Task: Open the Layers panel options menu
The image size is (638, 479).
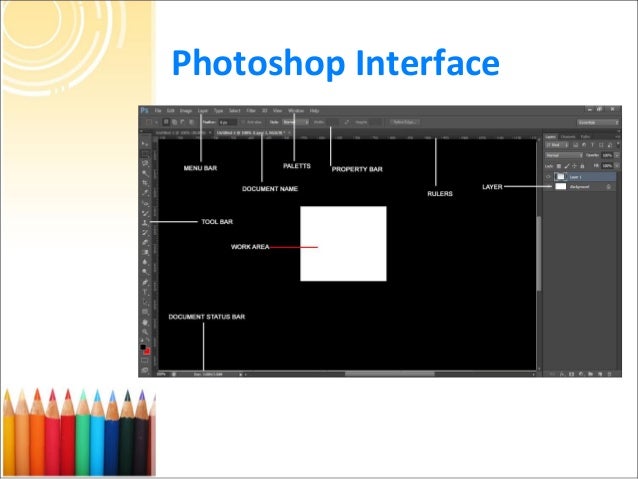Action: click(x=618, y=137)
